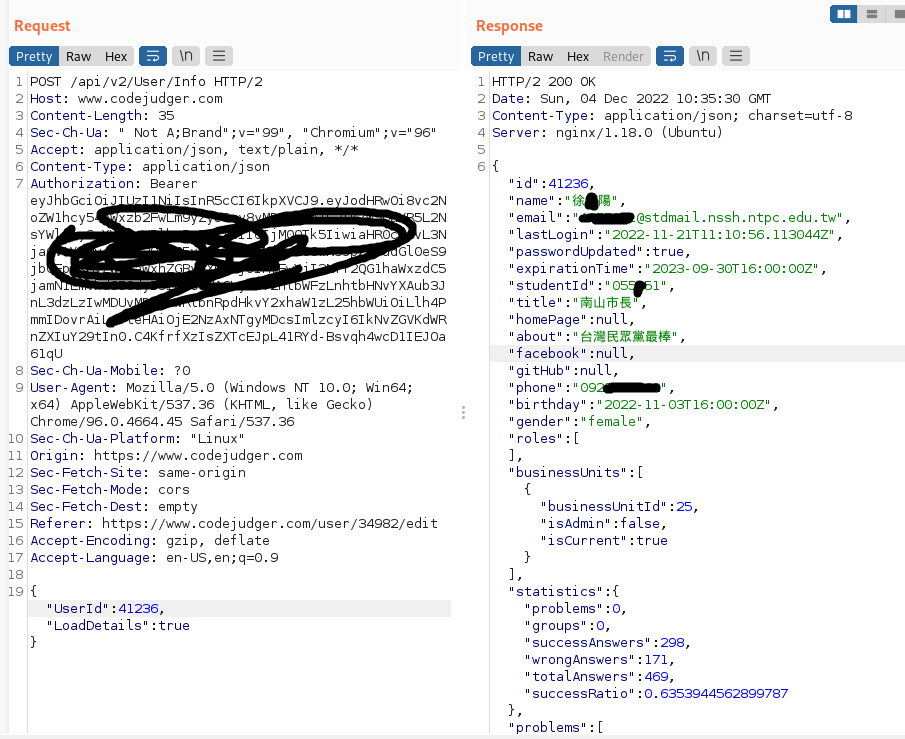
Task: Click the Server: nginx/1.18.0 header
Action: [607, 132]
